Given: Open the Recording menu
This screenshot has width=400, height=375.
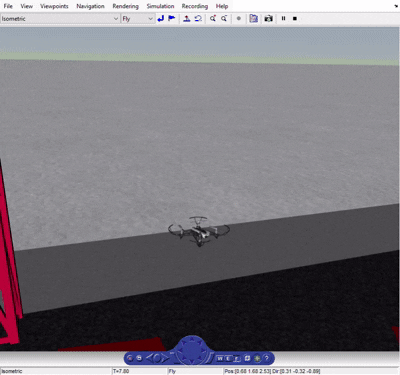Looking at the screenshot, I should [195, 6].
